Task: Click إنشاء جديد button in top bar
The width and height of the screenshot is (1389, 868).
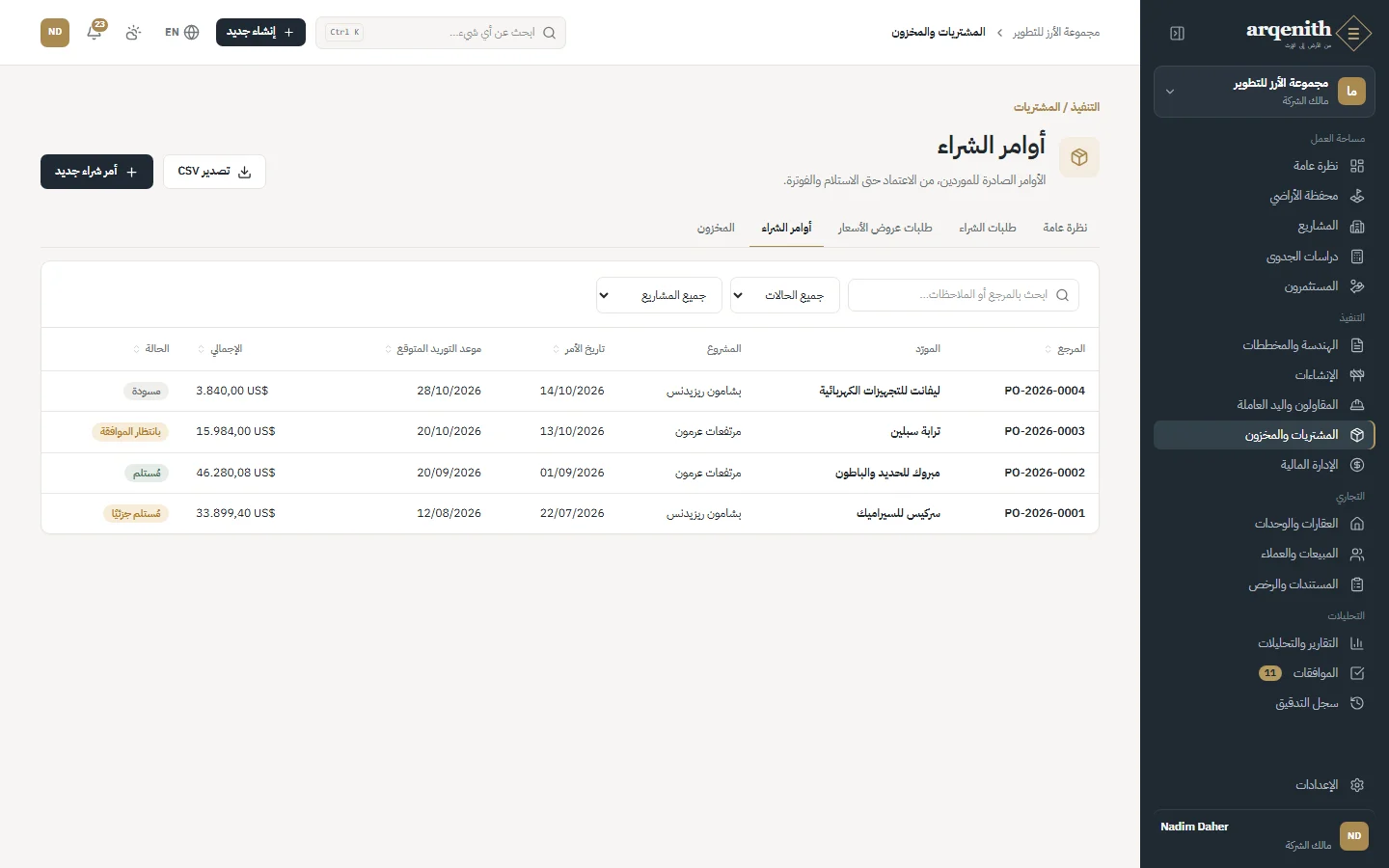Action: pyautogui.click(x=260, y=32)
